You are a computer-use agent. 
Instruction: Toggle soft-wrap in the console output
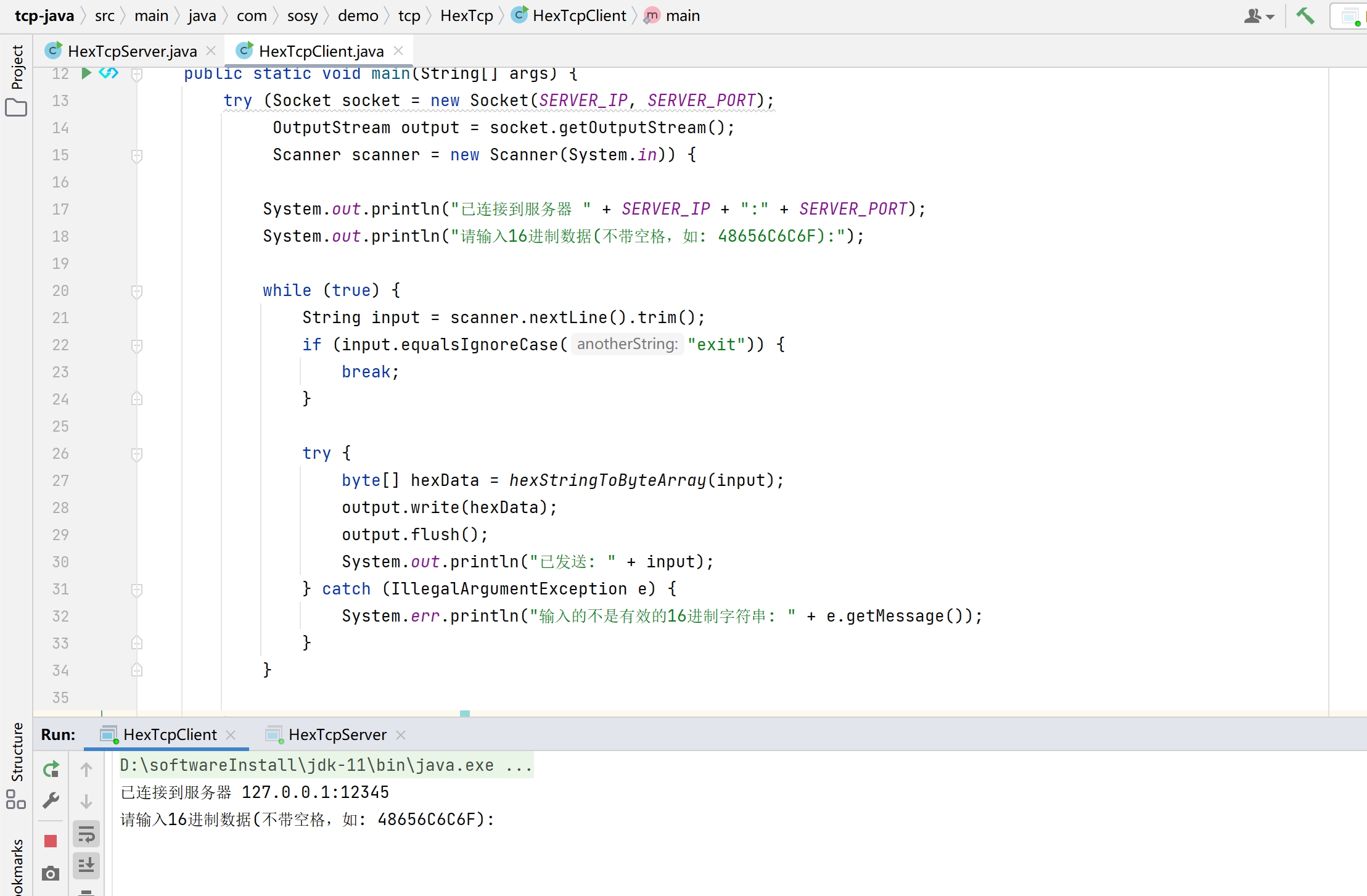[x=86, y=835]
